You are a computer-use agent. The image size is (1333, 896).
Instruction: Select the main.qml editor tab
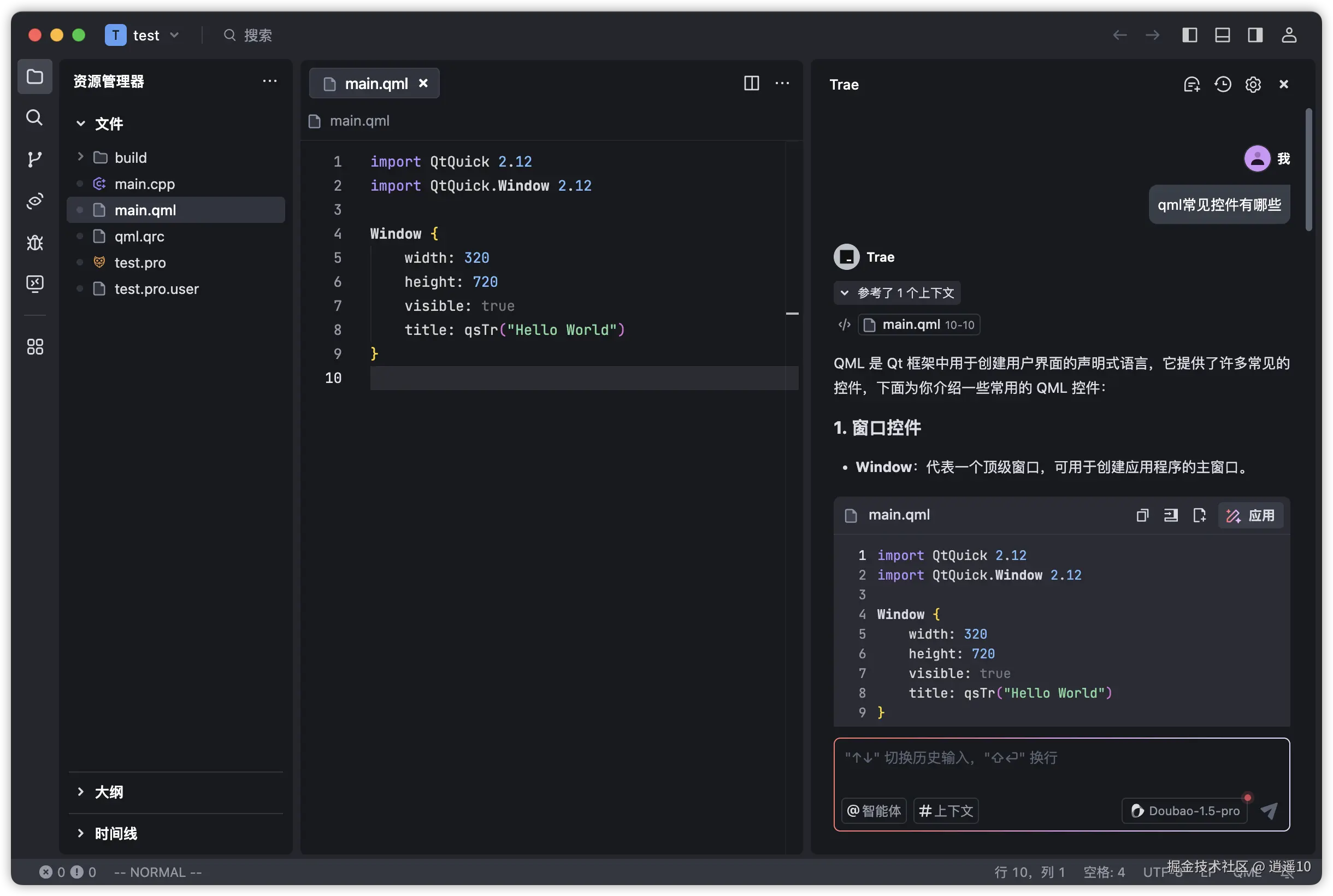point(375,84)
